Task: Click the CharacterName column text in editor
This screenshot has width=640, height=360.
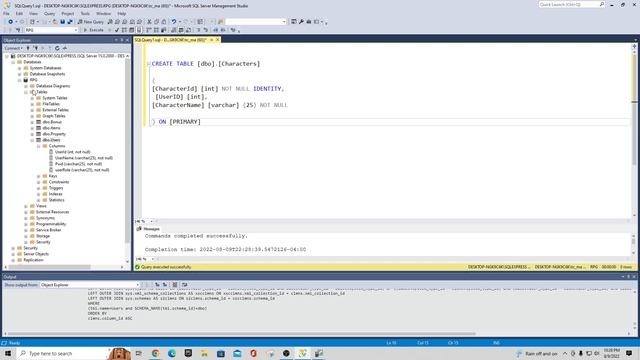Action: 178,105
